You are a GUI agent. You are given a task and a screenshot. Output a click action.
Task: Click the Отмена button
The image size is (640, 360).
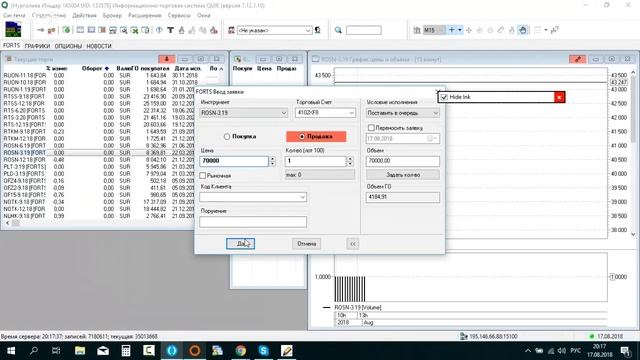click(x=307, y=244)
